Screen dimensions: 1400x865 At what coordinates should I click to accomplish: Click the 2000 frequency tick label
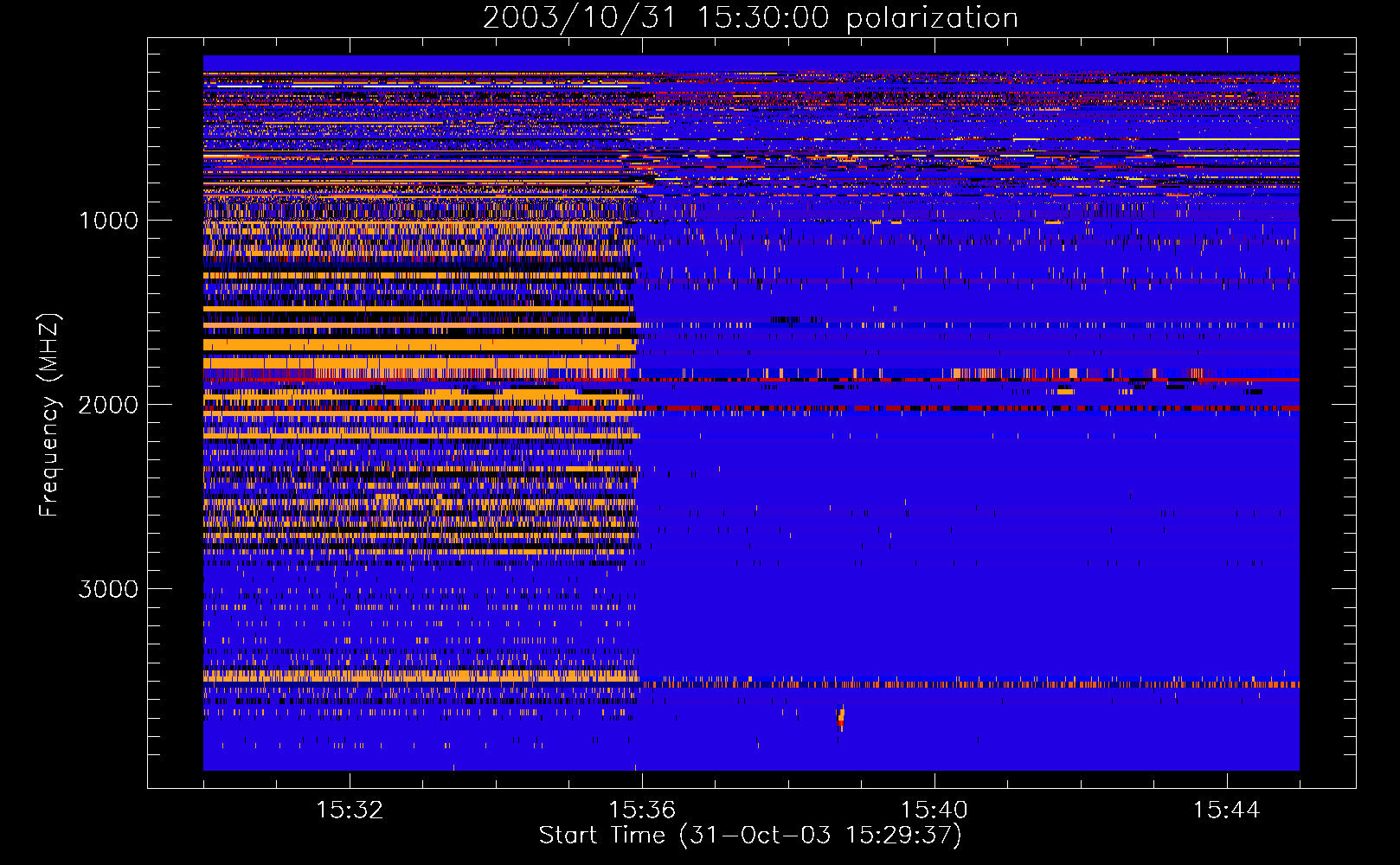coord(108,405)
